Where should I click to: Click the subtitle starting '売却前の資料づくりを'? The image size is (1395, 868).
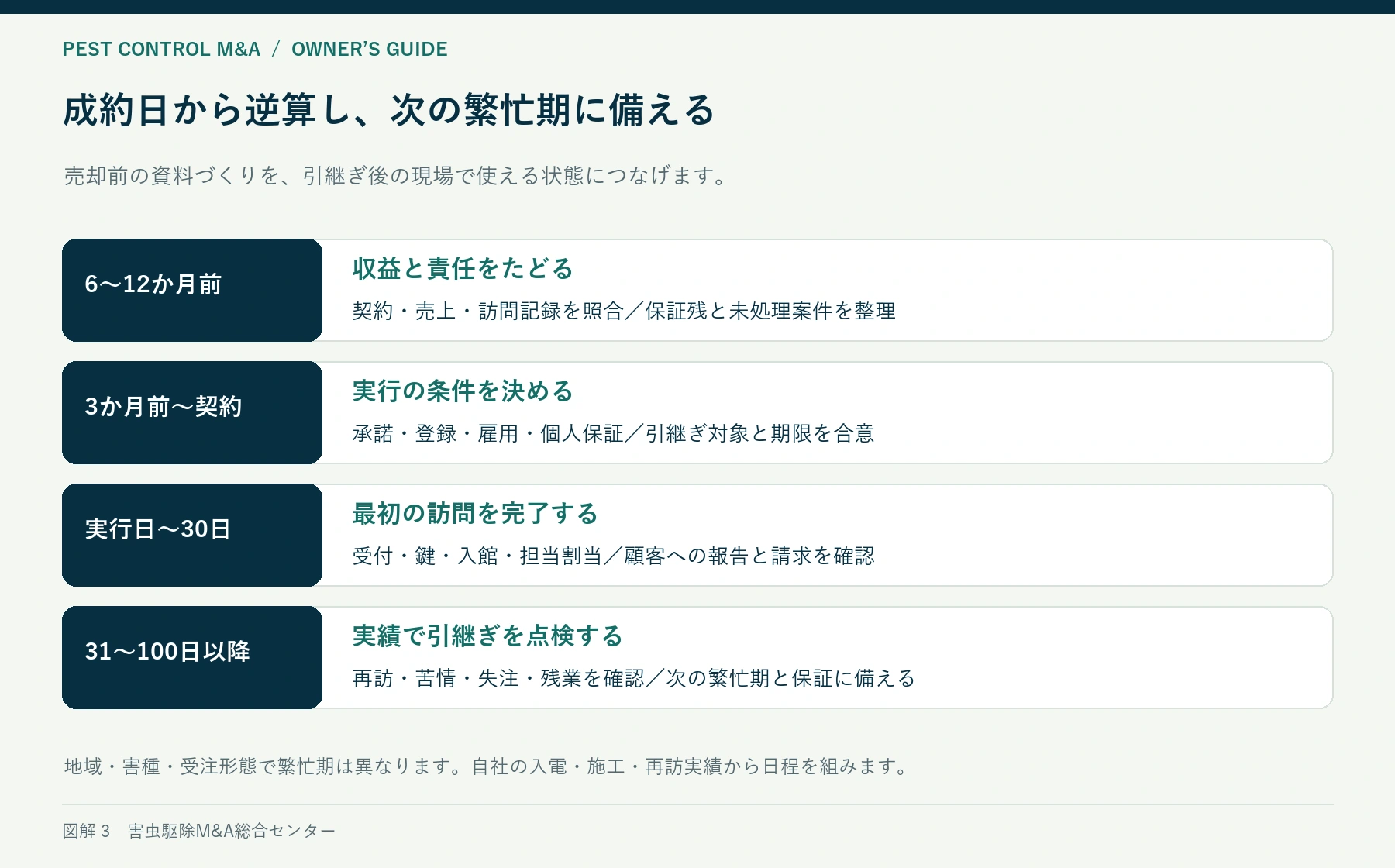396,176
